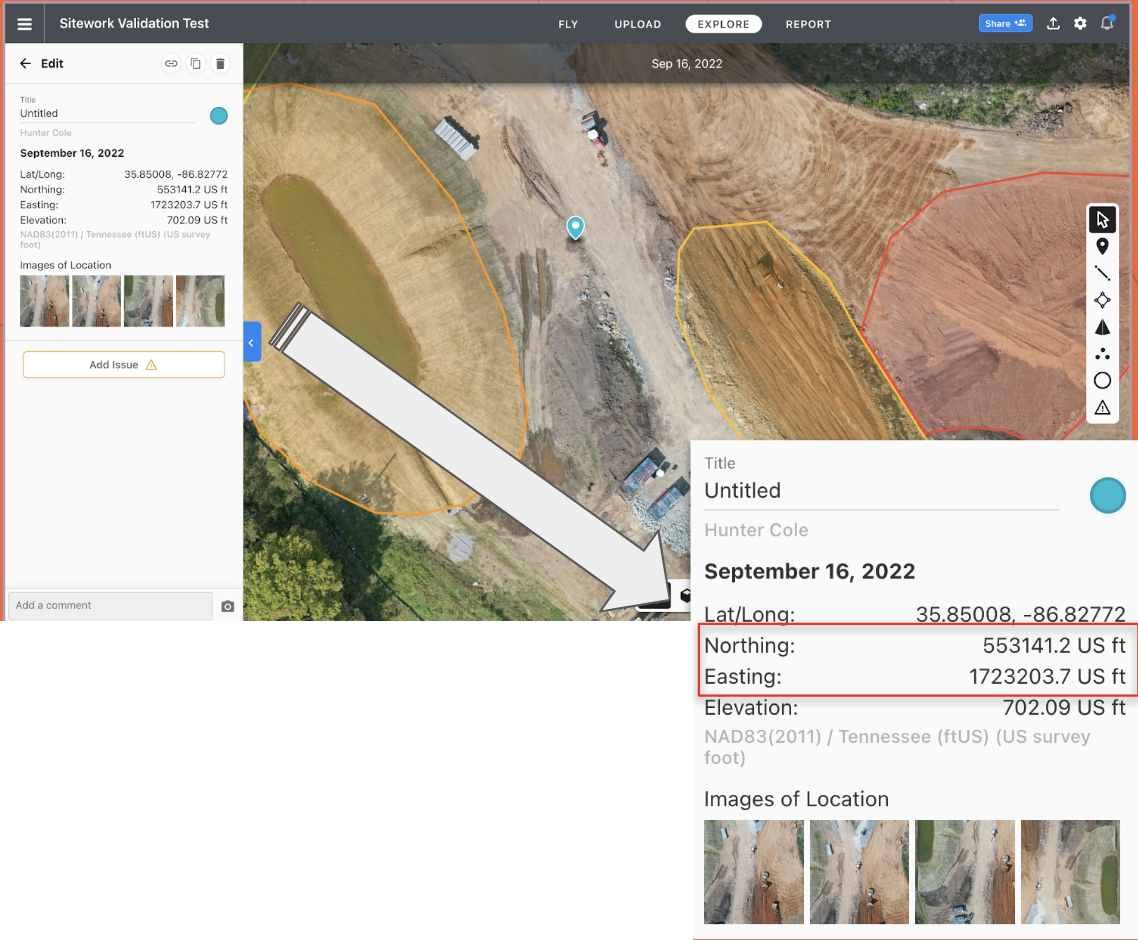Click the Share button
The width and height of the screenshot is (1138, 940).
coord(1005,22)
